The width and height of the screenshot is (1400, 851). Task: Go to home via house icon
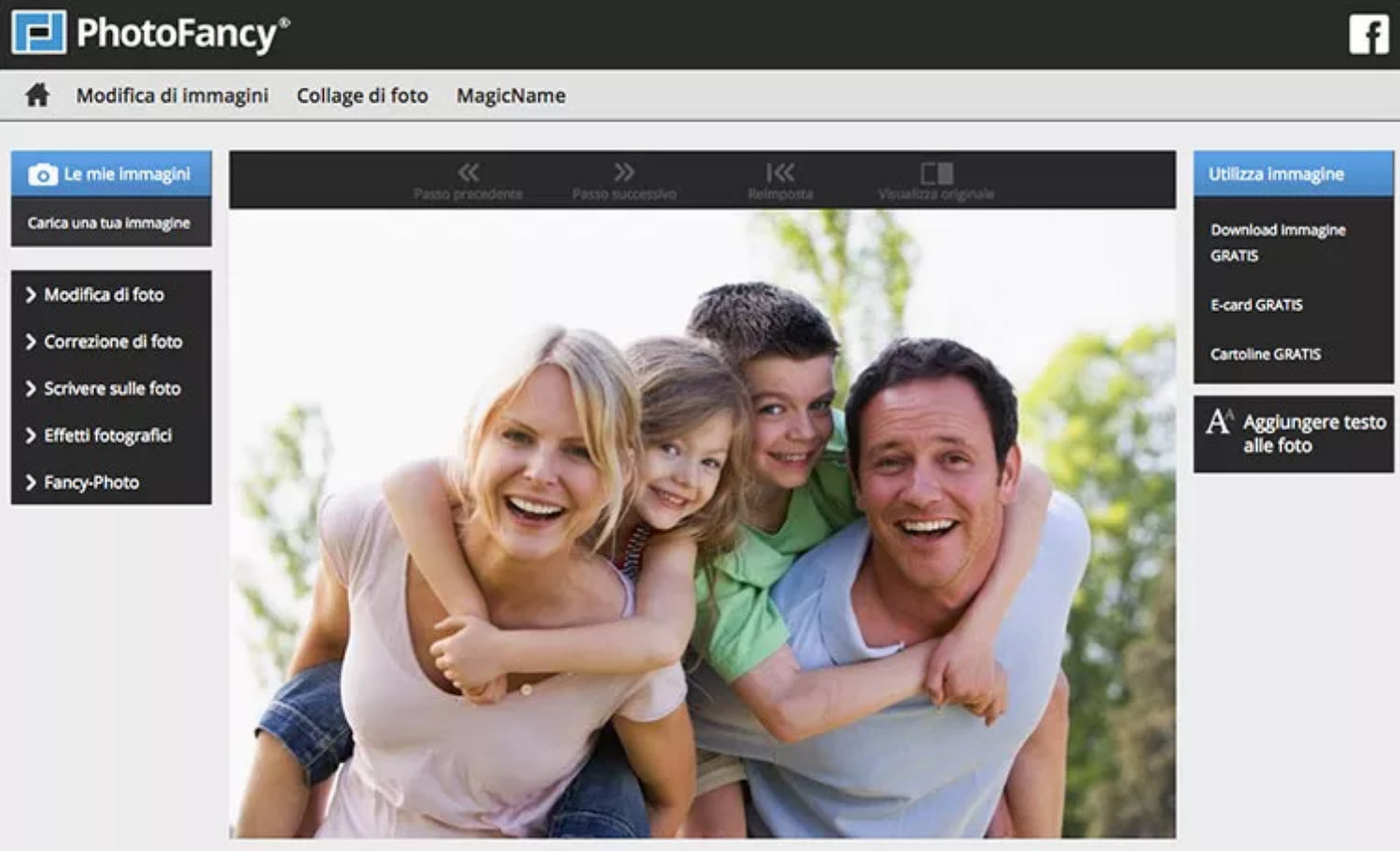point(37,95)
